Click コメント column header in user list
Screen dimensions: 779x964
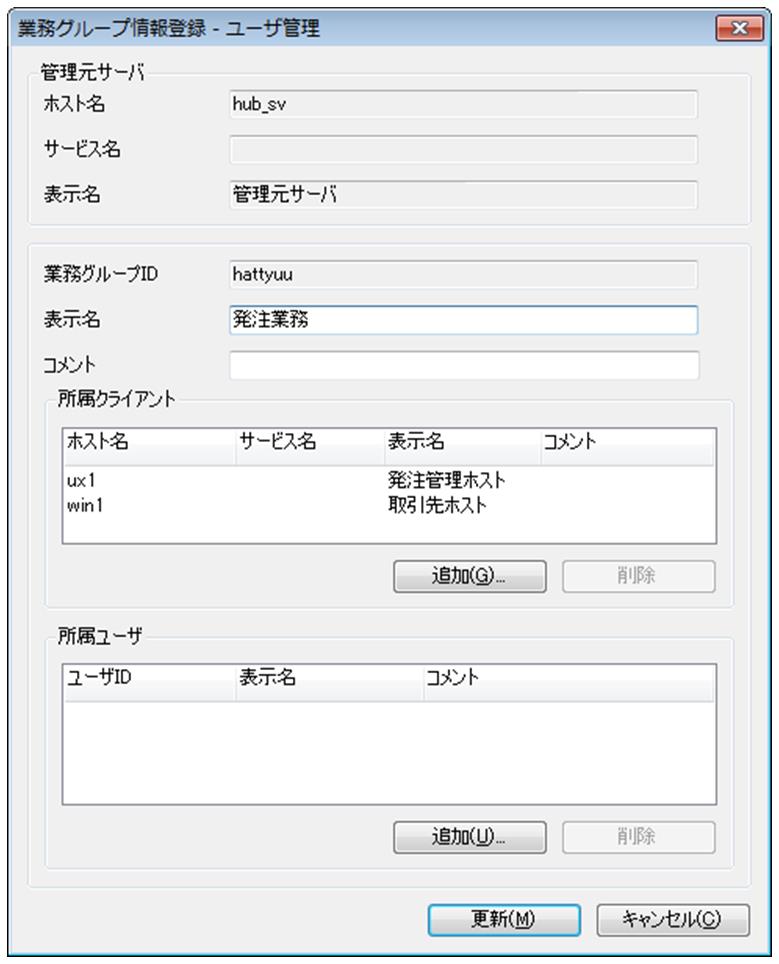[x=568, y=682]
